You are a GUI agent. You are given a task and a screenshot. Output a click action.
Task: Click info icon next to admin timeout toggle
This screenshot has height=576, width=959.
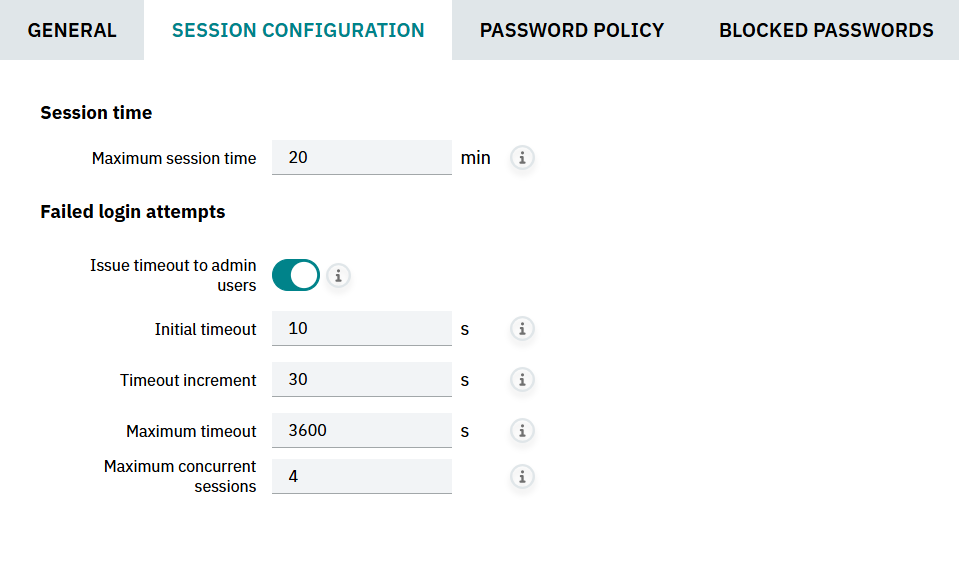pos(338,276)
